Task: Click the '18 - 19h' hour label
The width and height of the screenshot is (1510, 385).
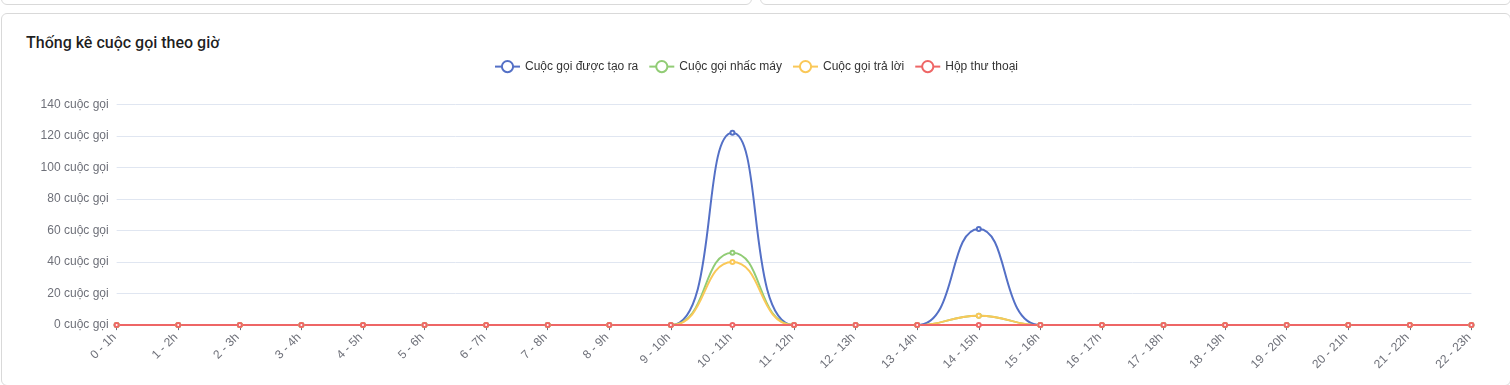Action: tap(1208, 350)
